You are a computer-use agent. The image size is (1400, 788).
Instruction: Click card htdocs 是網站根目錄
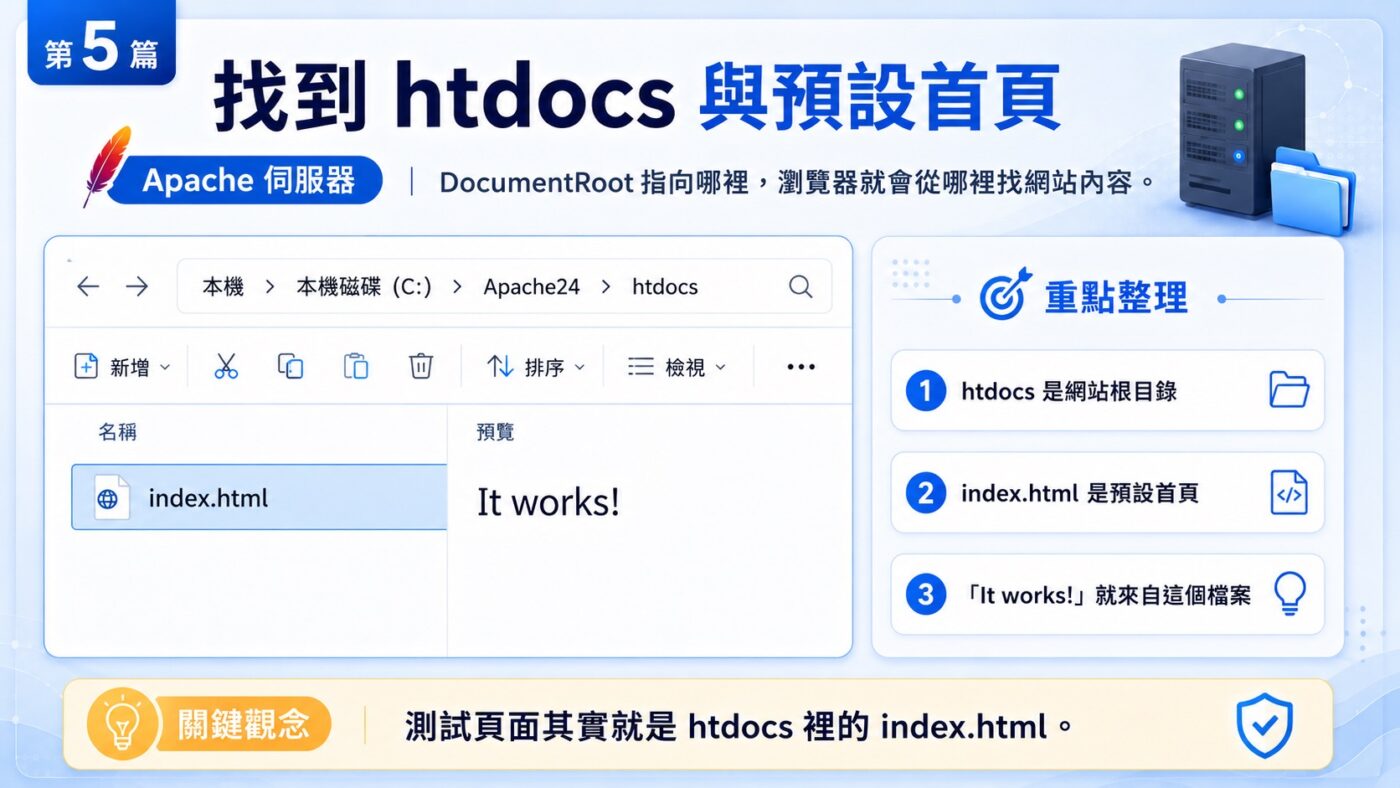(1107, 390)
